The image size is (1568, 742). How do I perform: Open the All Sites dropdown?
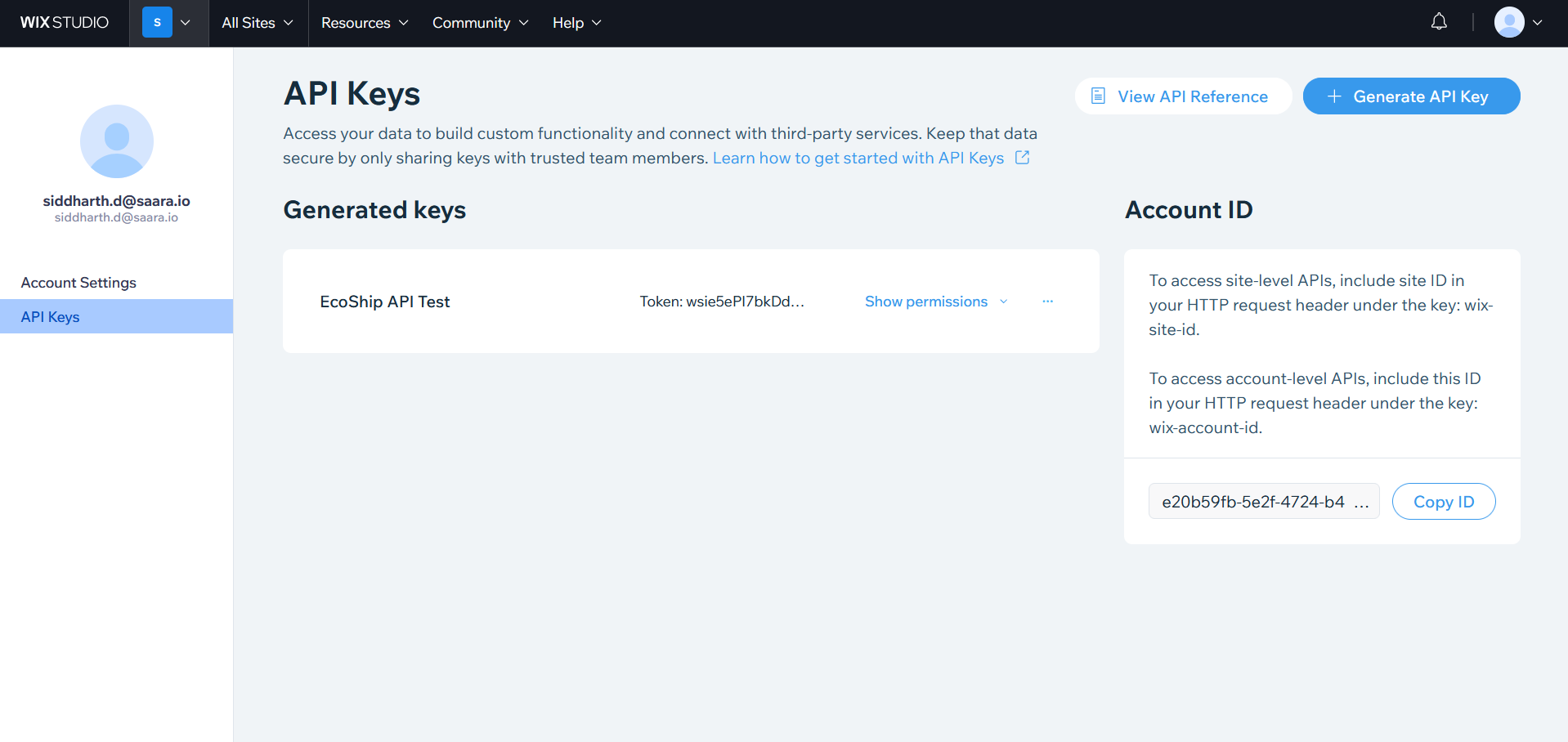(257, 23)
